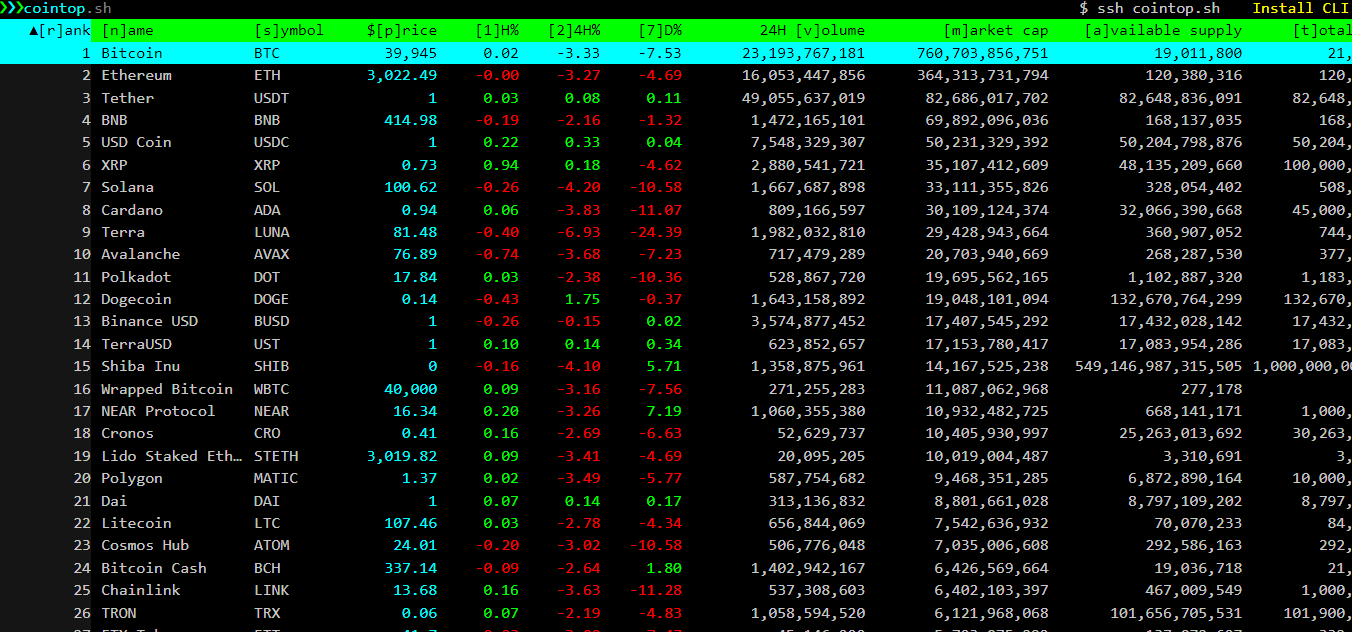Select Polygon in the coin list
This screenshot has width=1352, height=632.
131,478
